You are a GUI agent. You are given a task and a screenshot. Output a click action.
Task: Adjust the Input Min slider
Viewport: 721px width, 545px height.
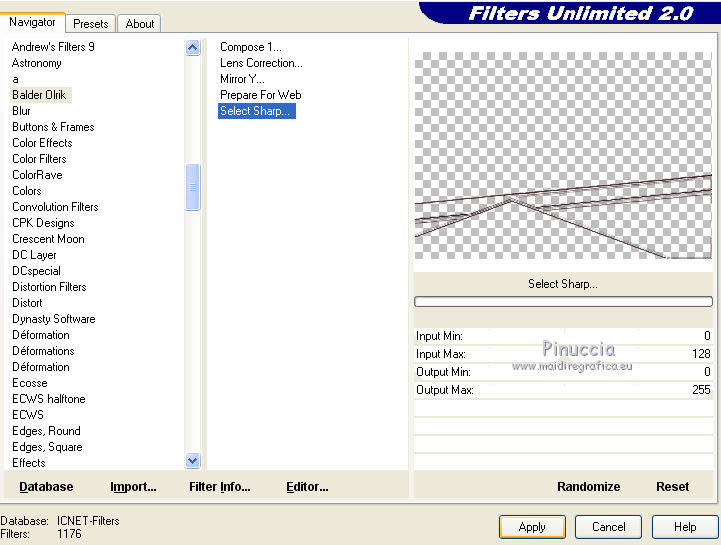563,336
